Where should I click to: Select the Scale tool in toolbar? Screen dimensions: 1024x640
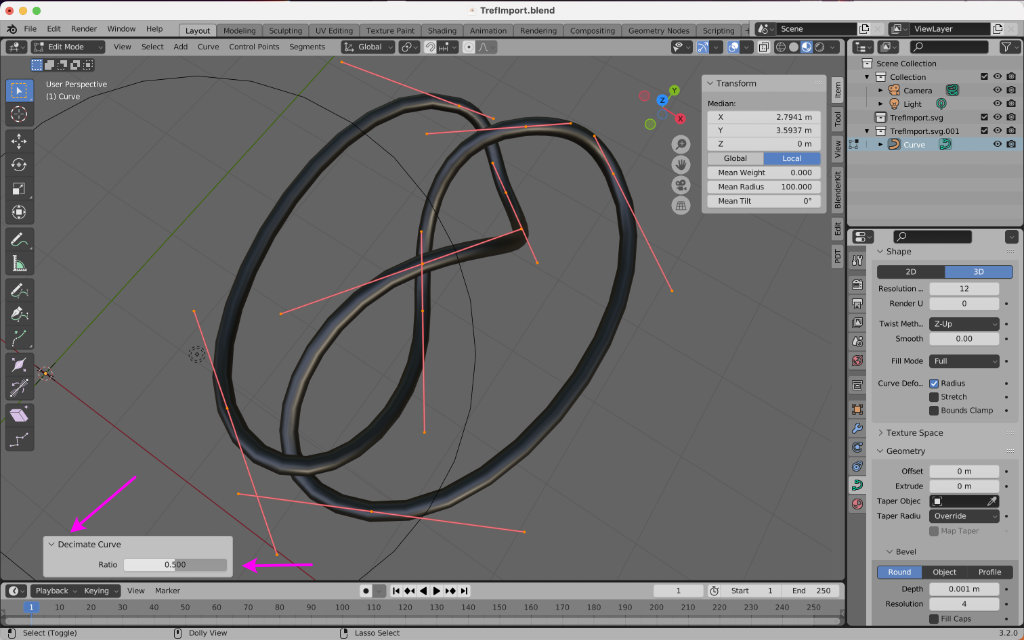(x=19, y=189)
